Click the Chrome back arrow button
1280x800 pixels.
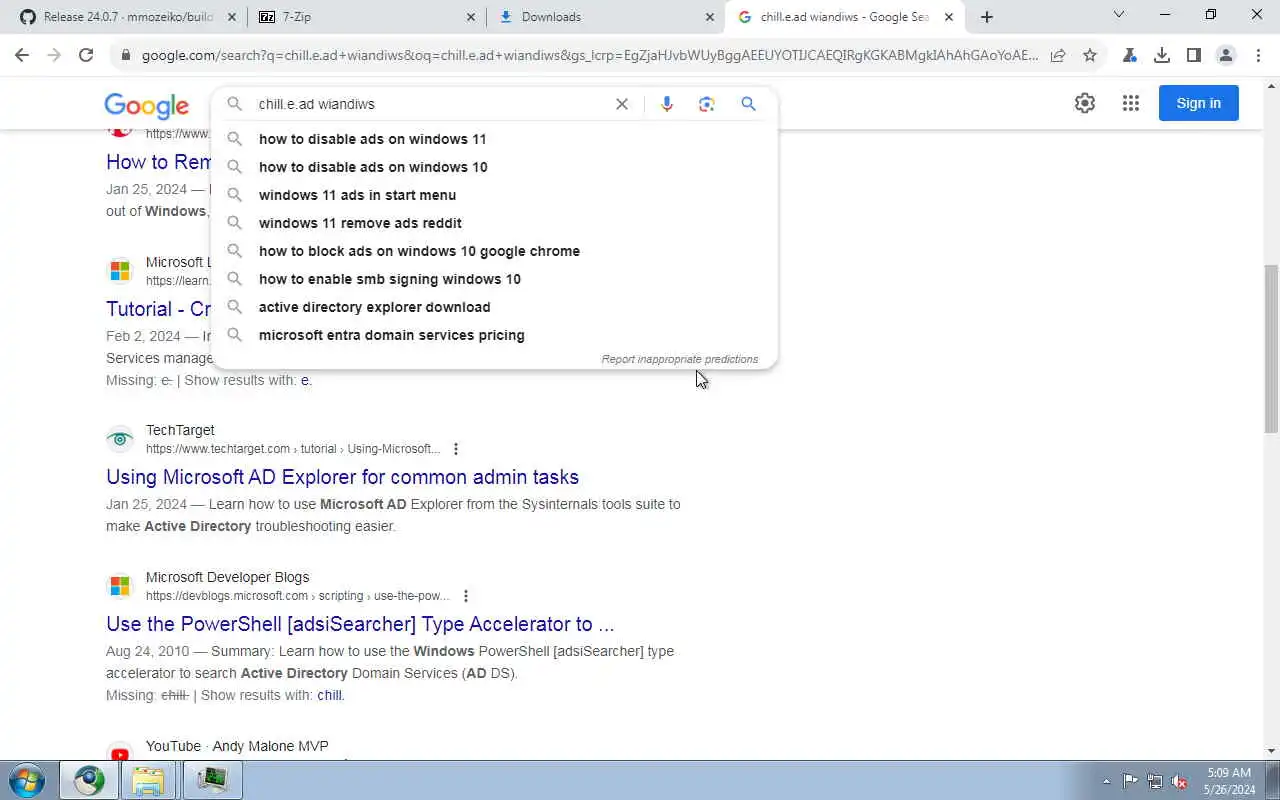[22, 55]
